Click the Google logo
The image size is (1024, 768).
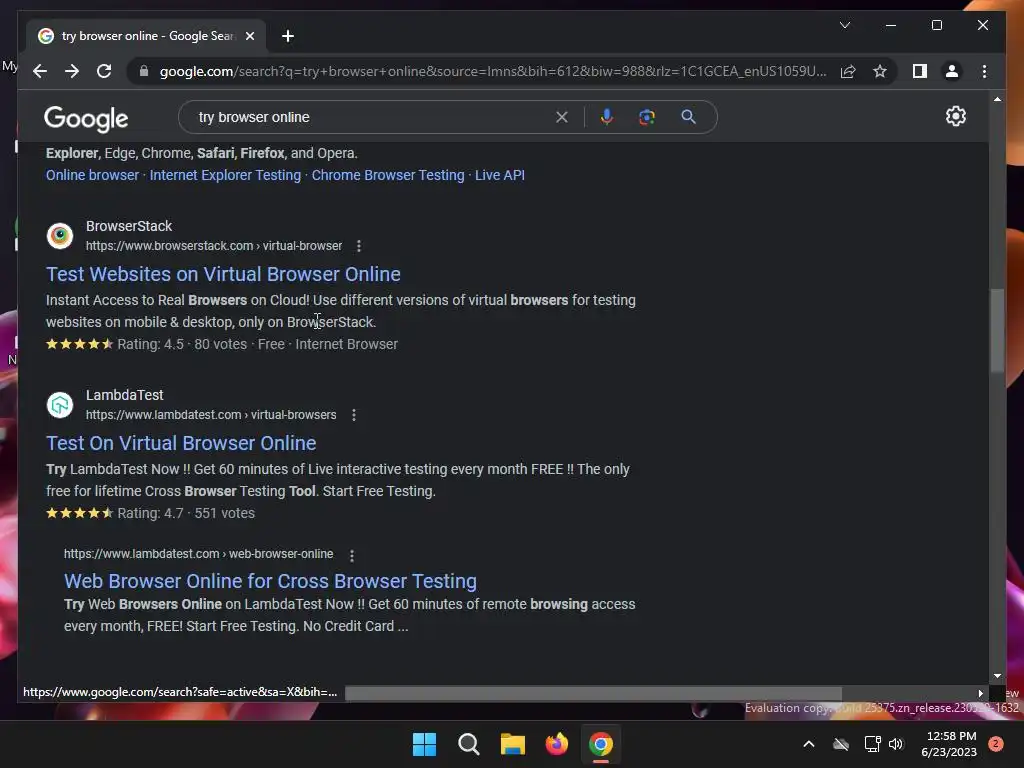pos(86,118)
